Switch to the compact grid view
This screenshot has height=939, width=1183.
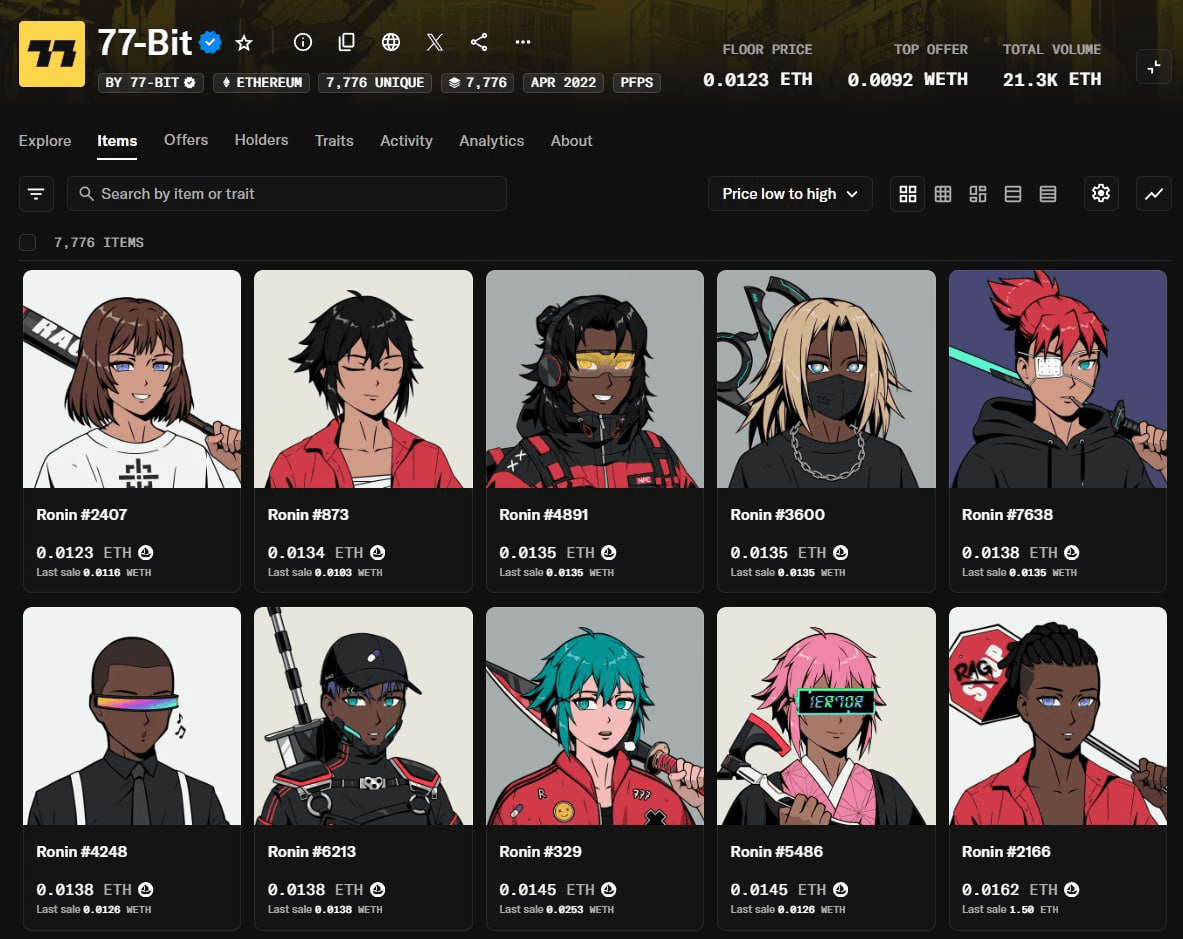[943, 194]
